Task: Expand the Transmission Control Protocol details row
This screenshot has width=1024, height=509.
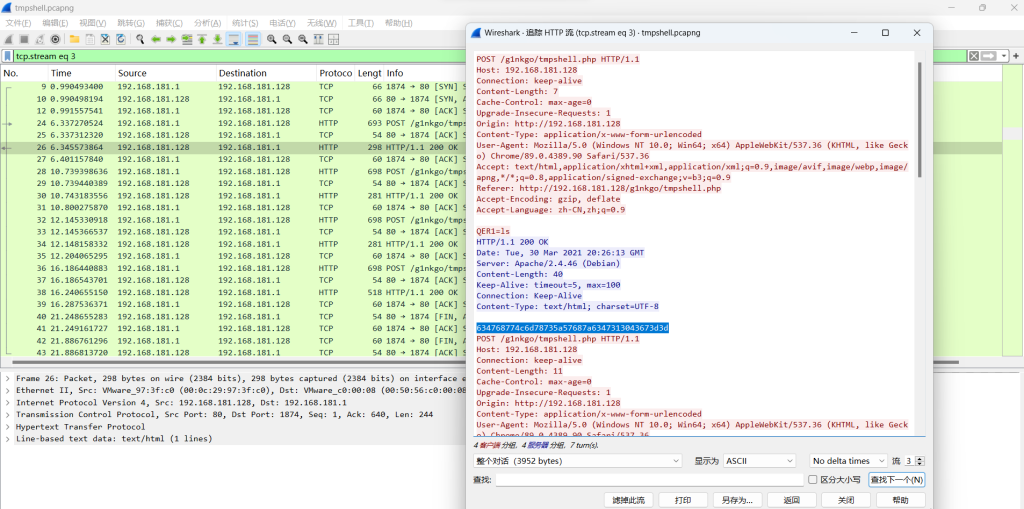Action: (x=9, y=414)
